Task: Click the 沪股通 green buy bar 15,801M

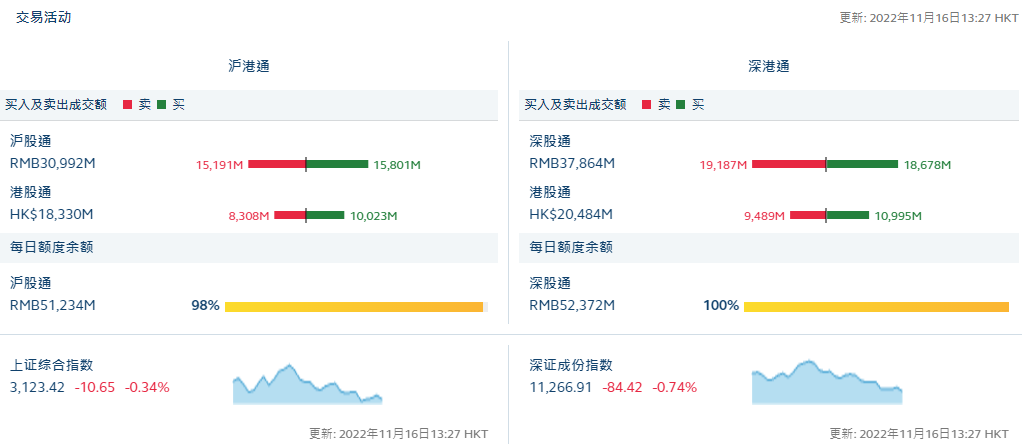Action: pyautogui.click(x=338, y=164)
